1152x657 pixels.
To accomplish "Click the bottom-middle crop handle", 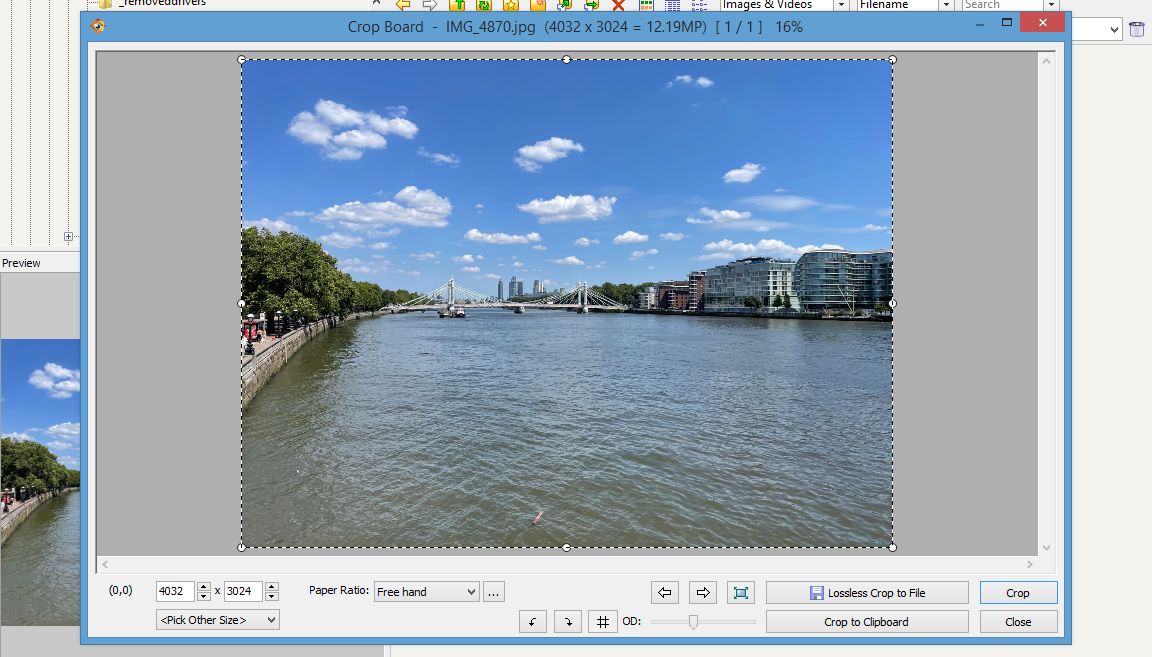I will coord(566,548).
